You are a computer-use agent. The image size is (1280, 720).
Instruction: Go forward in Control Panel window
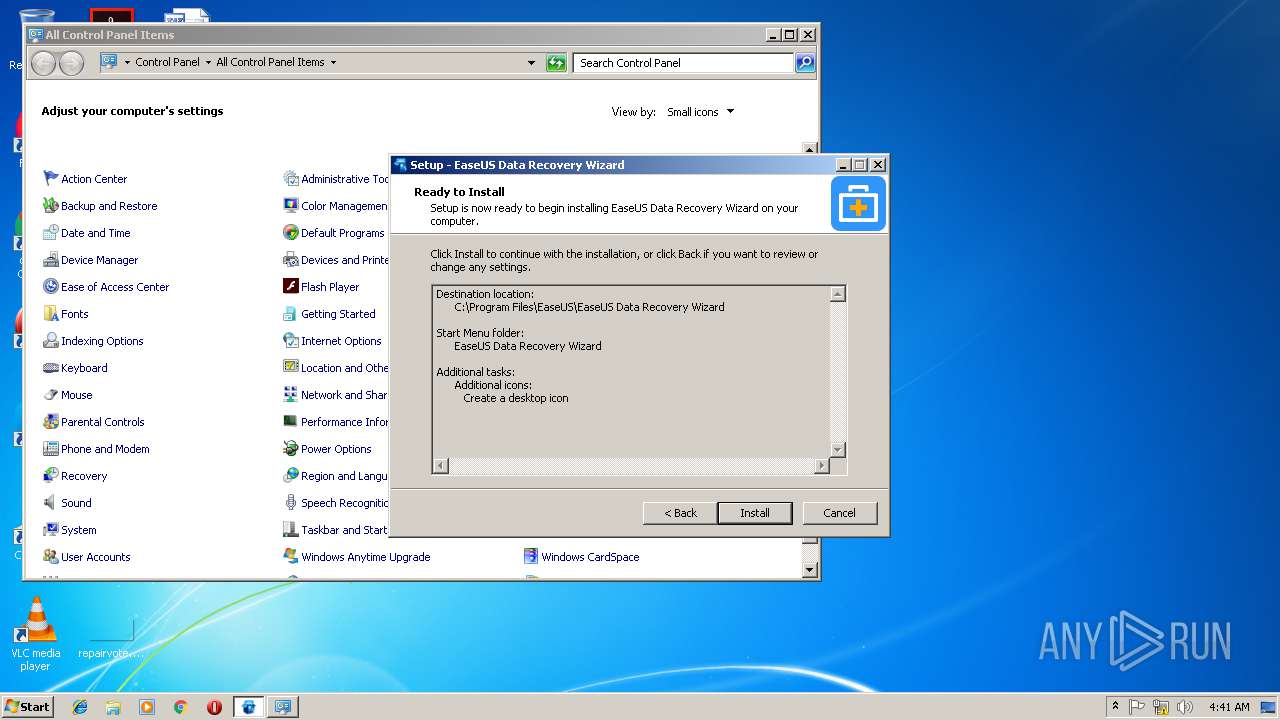[x=71, y=63]
